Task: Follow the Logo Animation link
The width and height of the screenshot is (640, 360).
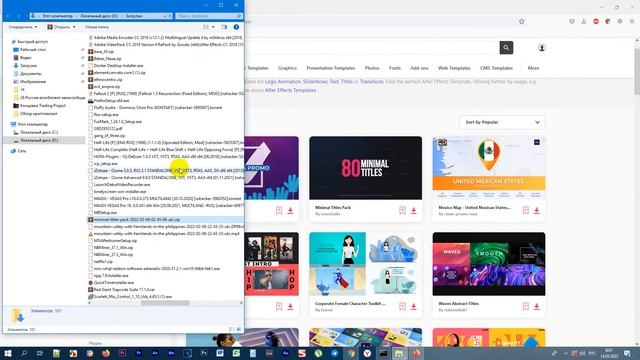Action: click(x=283, y=82)
